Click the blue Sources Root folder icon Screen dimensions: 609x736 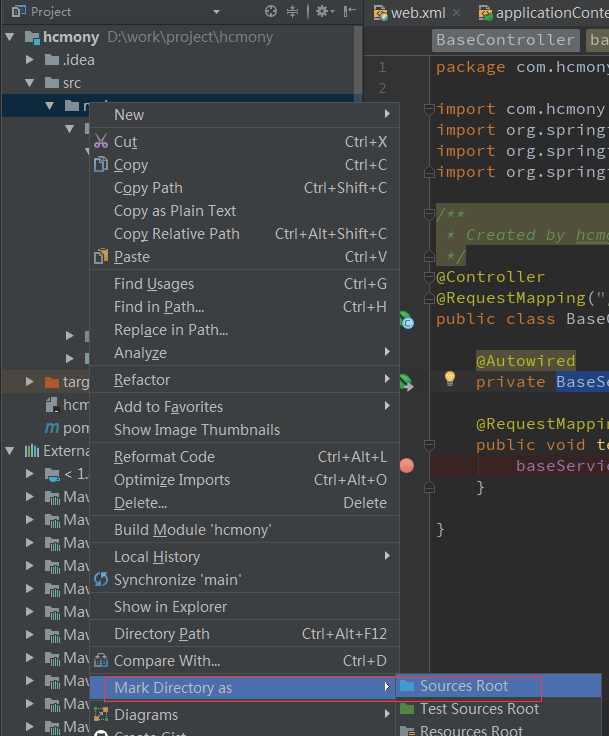[407, 686]
